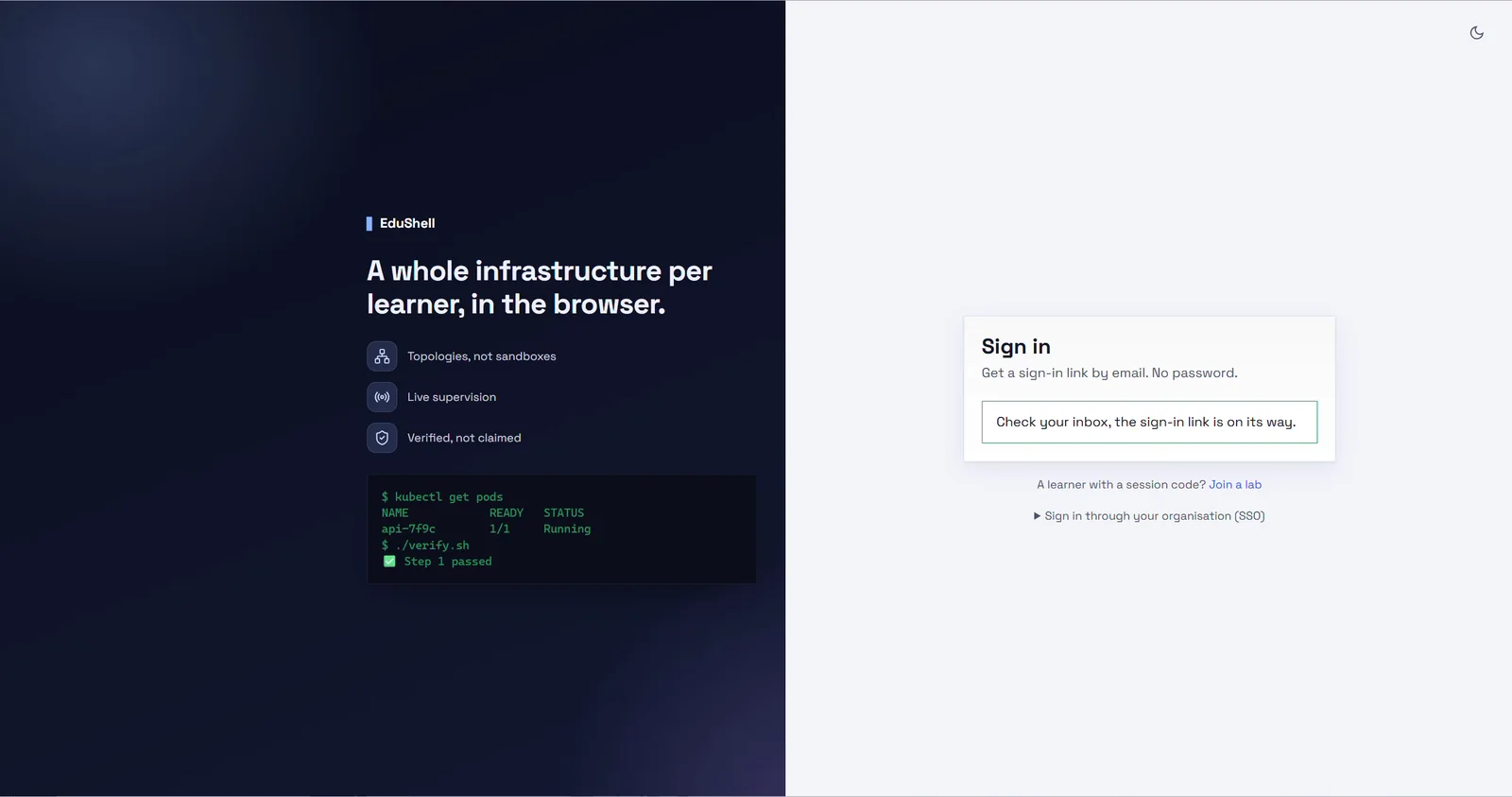Open the Join a lab link
Image resolution: width=1512 pixels, height=797 pixels.
click(x=1235, y=485)
